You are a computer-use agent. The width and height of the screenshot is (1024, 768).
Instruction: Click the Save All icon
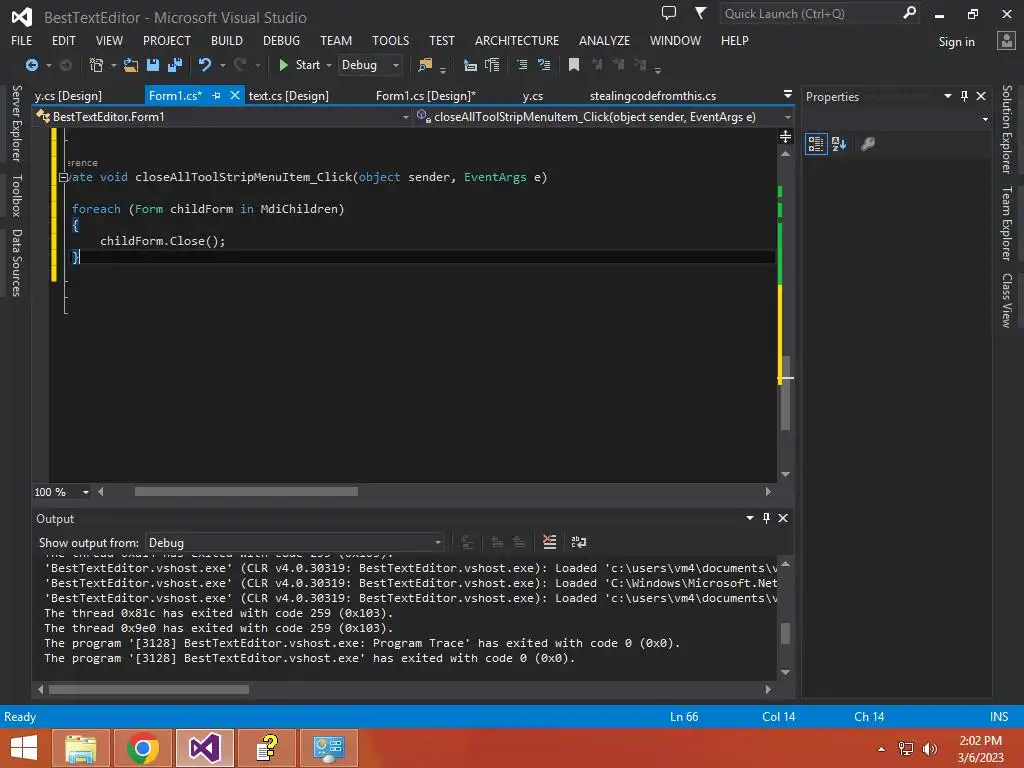click(x=174, y=65)
